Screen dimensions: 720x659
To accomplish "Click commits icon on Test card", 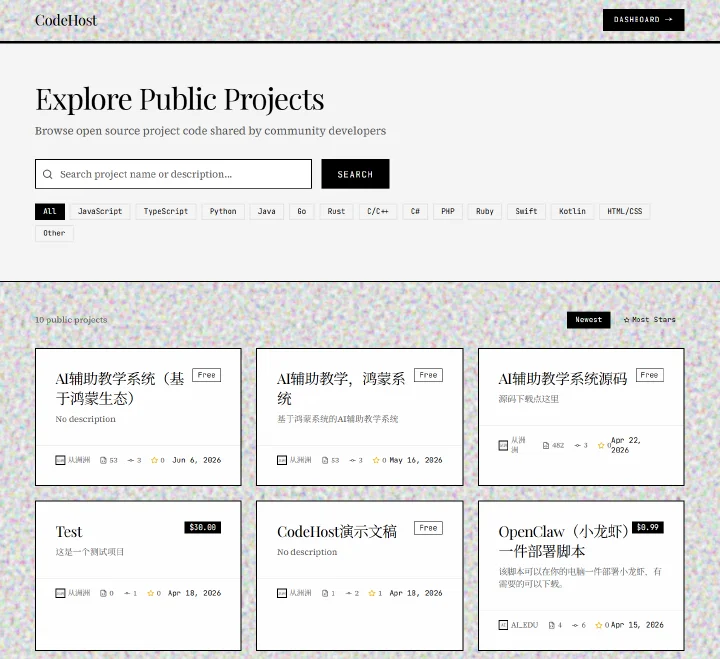I will pyautogui.click(x=127, y=593).
